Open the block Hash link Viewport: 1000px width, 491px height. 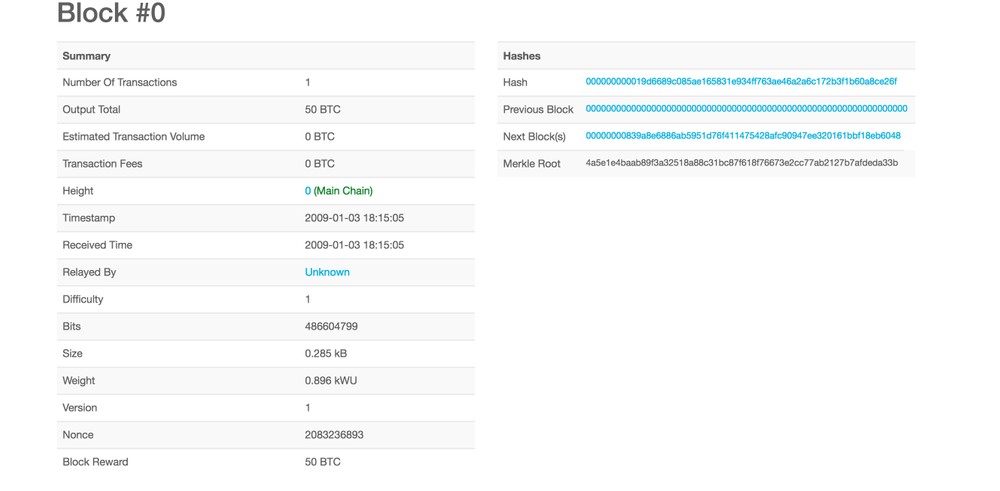pos(741,82)
